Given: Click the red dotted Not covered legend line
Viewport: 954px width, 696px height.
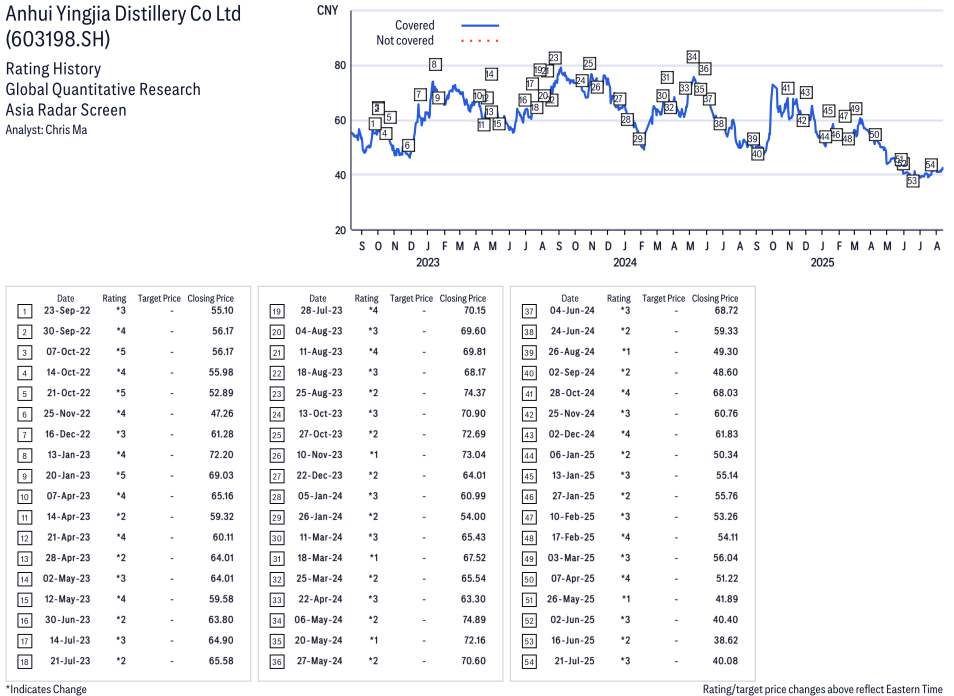Looking at the screenshot, I should tap(480, 41).
